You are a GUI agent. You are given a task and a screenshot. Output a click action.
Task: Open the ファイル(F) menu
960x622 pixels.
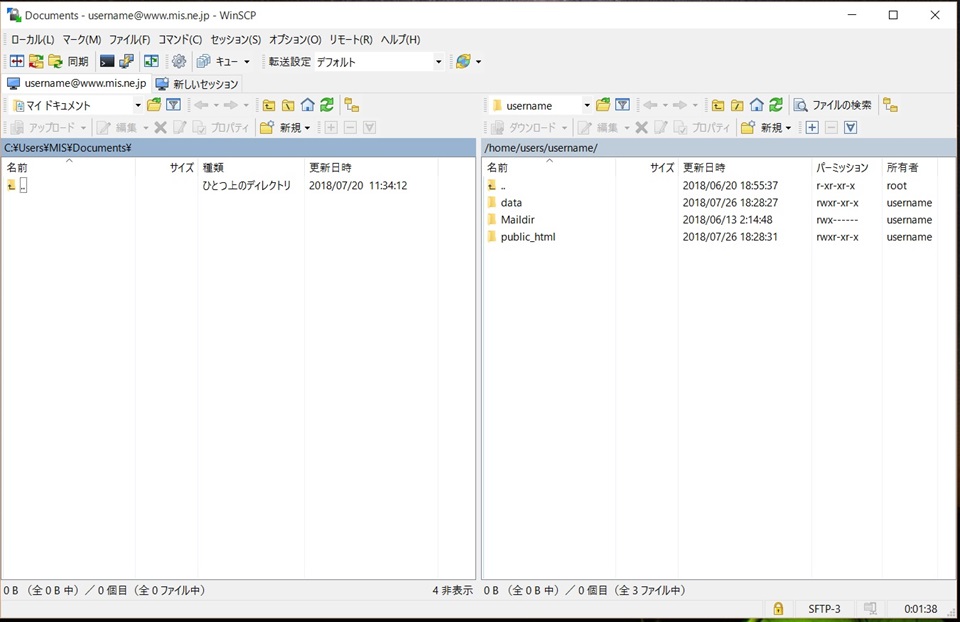coord(130,39)
